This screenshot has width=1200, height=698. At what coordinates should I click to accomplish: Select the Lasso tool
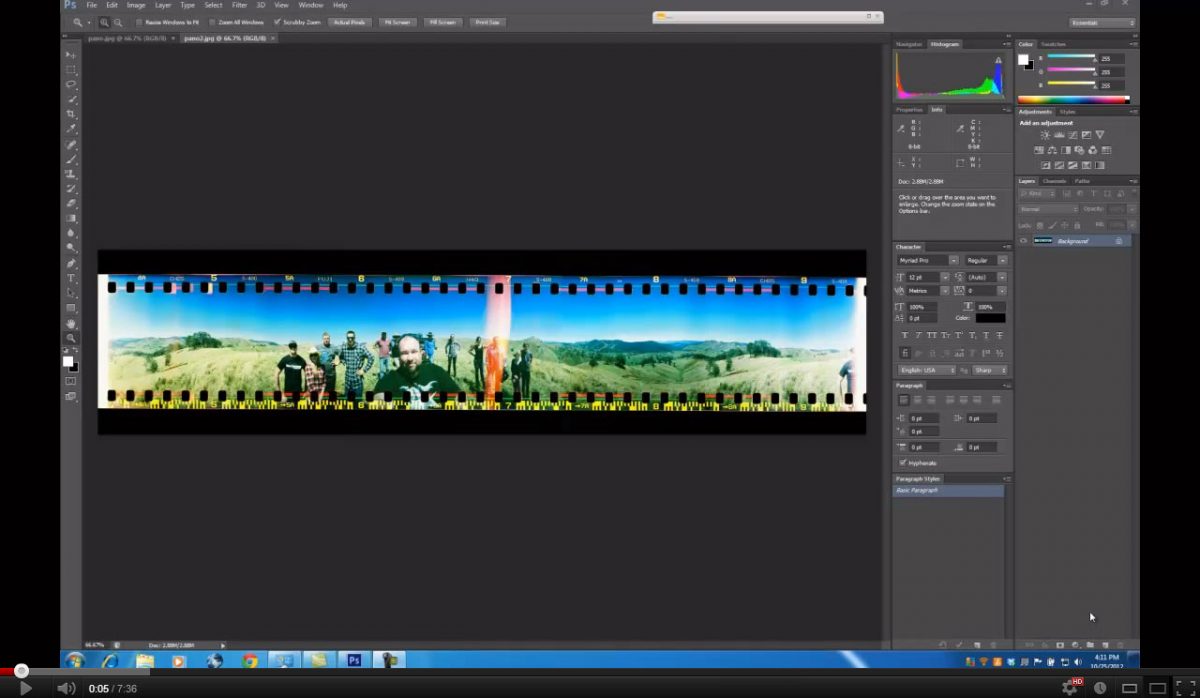(x=71, y=85)
